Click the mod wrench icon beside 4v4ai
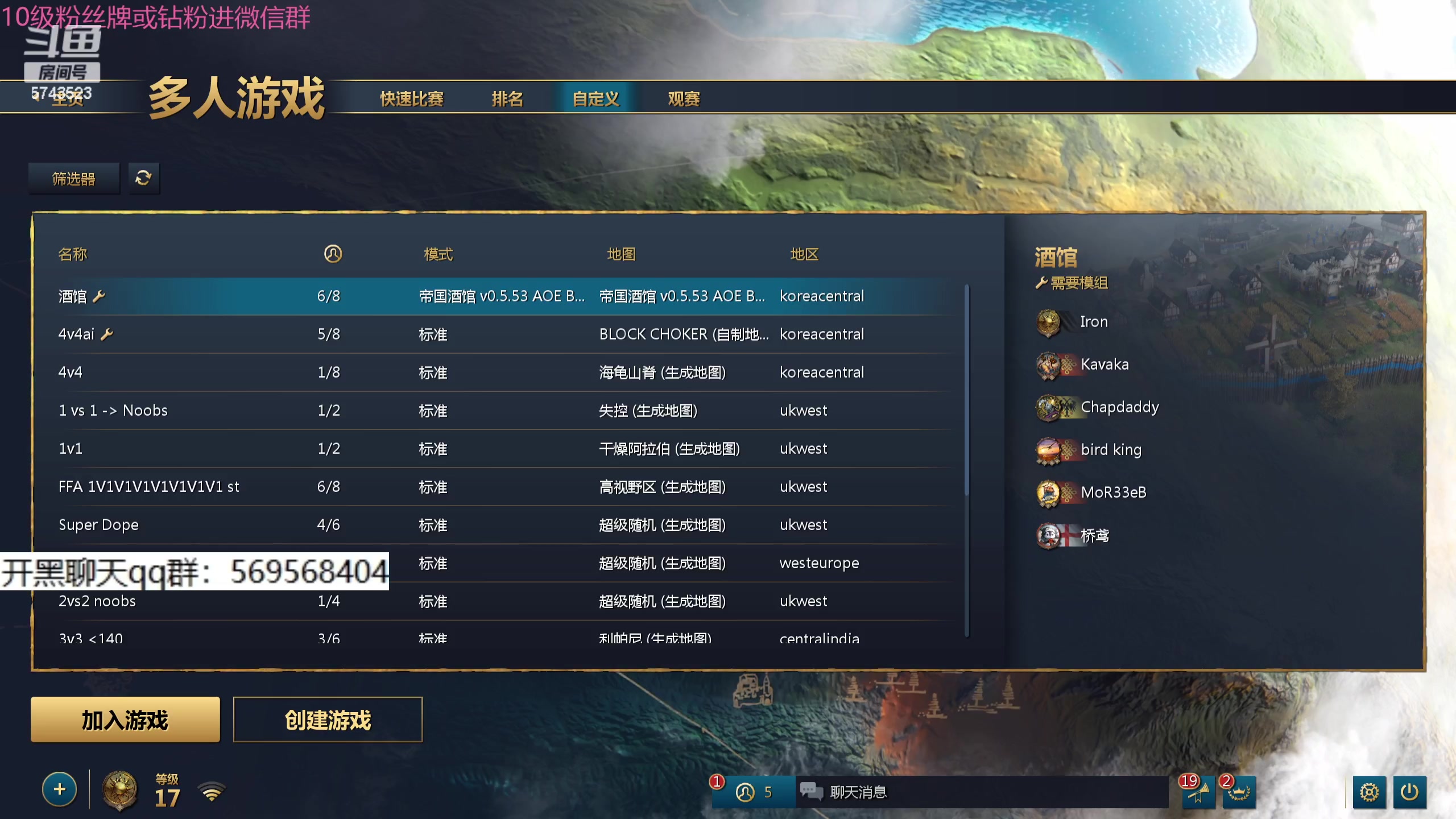1456x819 pixels. (107, 334)
